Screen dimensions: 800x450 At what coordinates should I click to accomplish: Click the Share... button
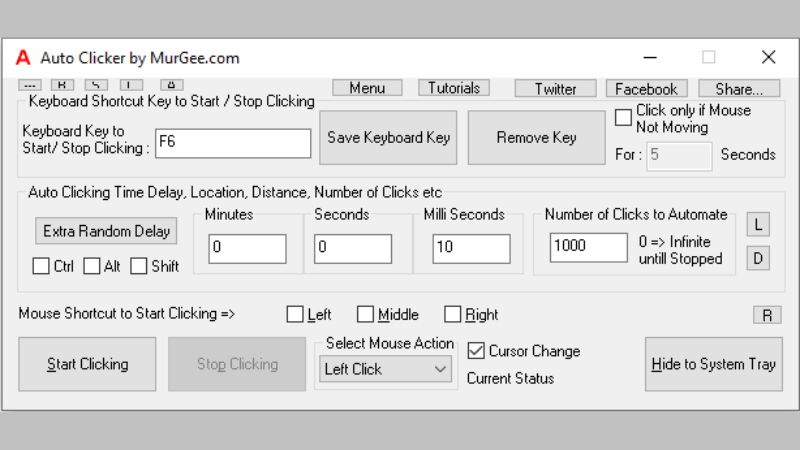(x=739, y=89)
